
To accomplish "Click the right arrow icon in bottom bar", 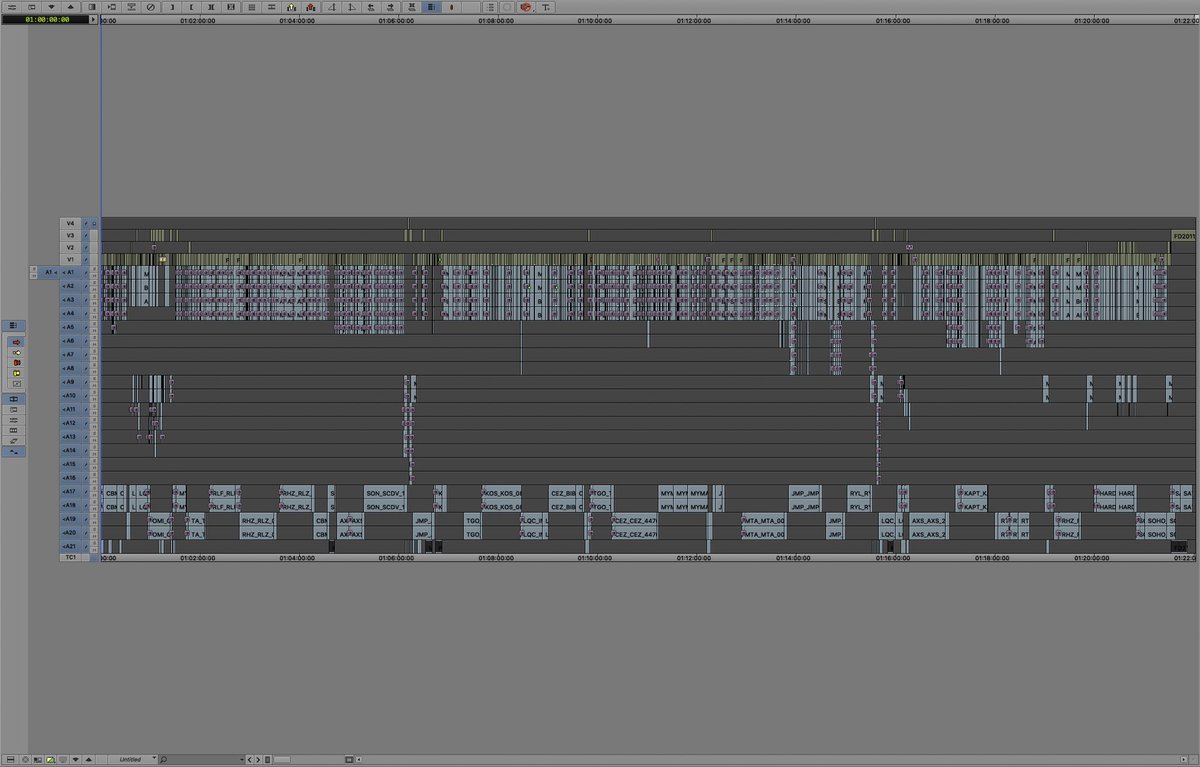I will pos(258,759).
